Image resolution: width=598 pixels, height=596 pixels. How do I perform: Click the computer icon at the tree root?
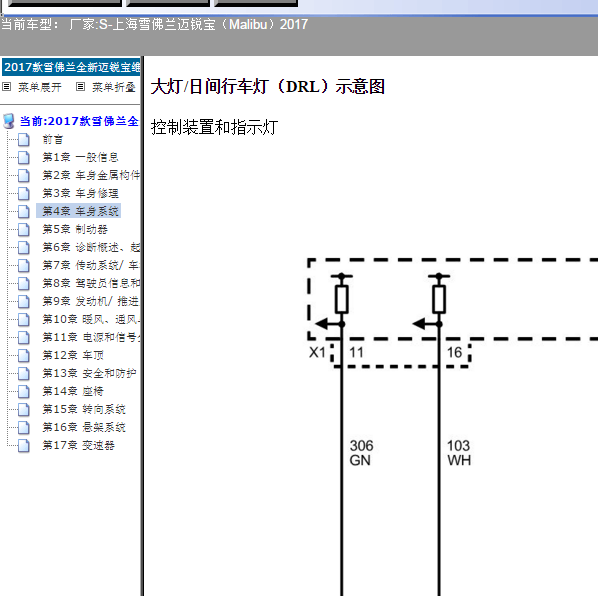[x=8, y=121]
